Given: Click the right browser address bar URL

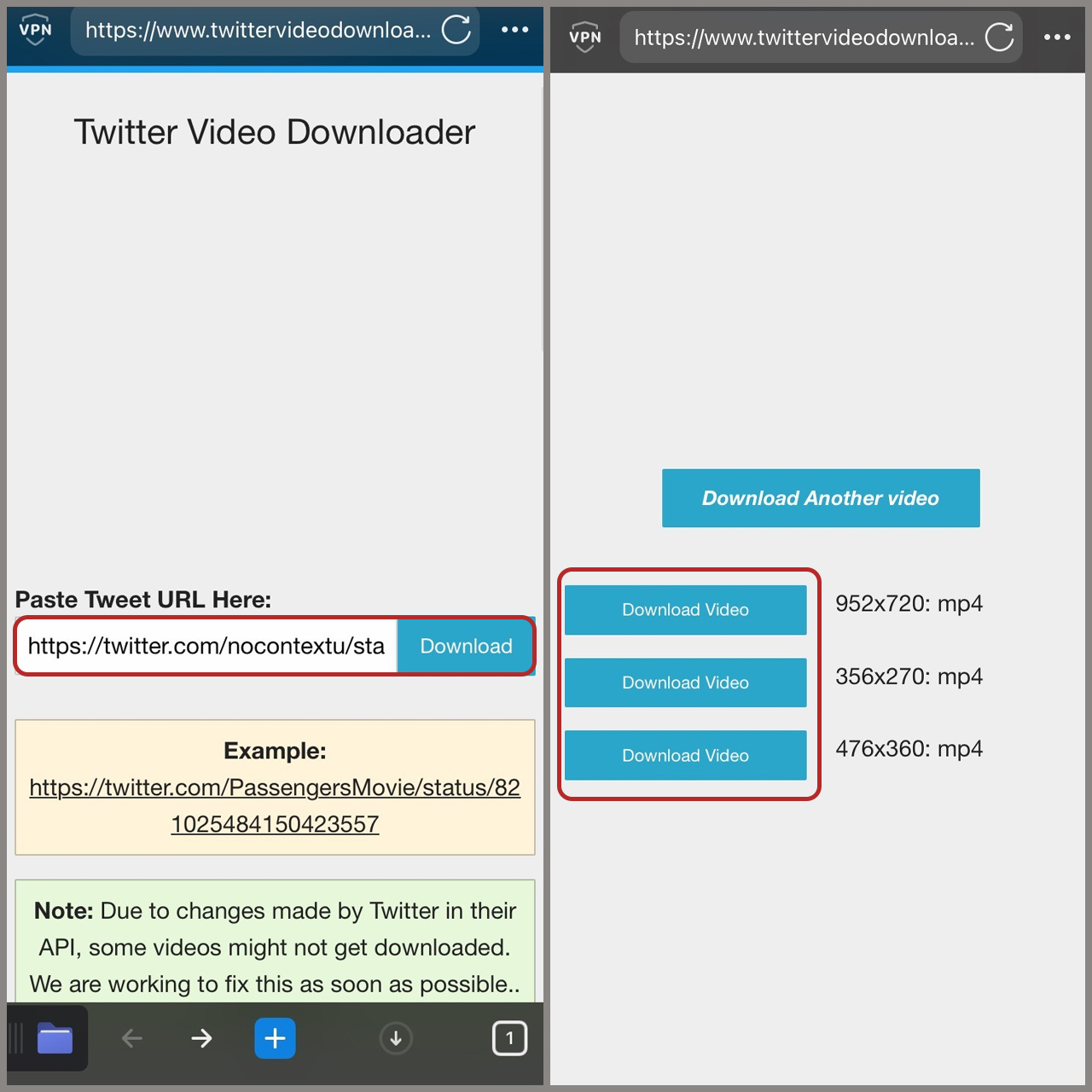Looking at the screenshot, I should pyautogui.click(x=804, y=38).
